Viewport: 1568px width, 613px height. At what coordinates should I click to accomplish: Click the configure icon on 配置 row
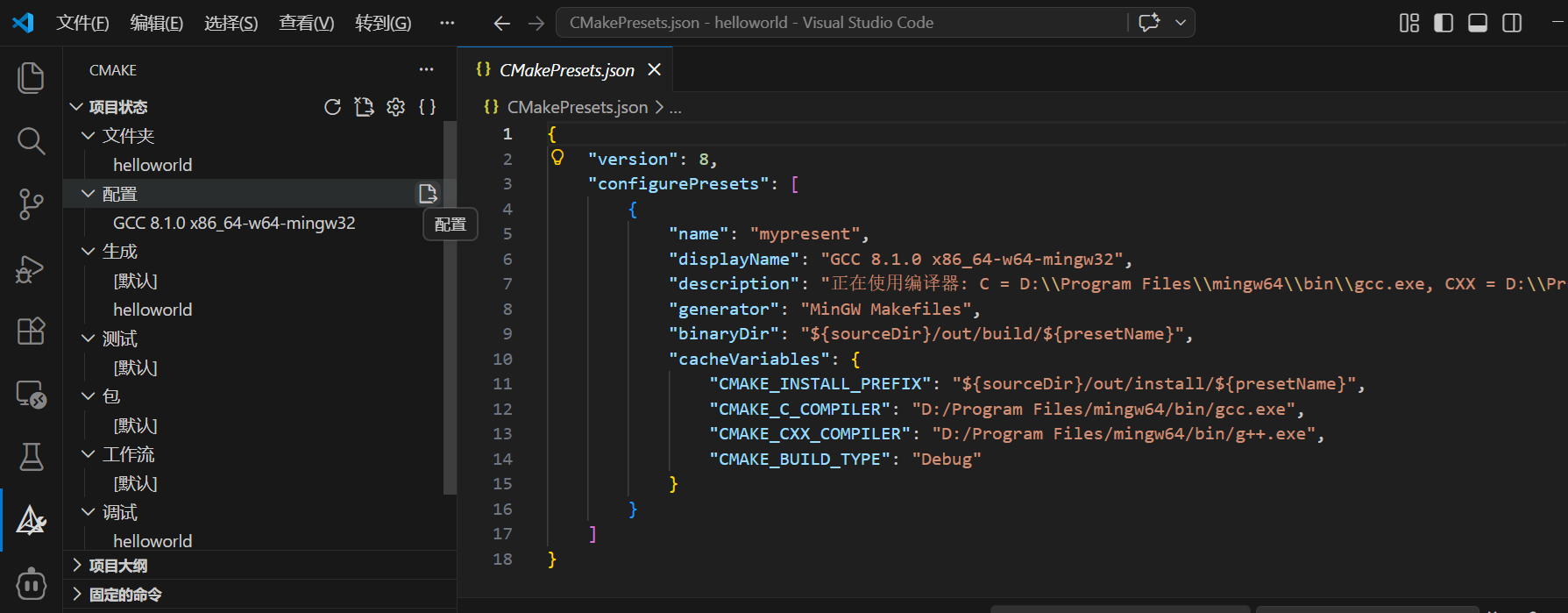coord(428,194)
